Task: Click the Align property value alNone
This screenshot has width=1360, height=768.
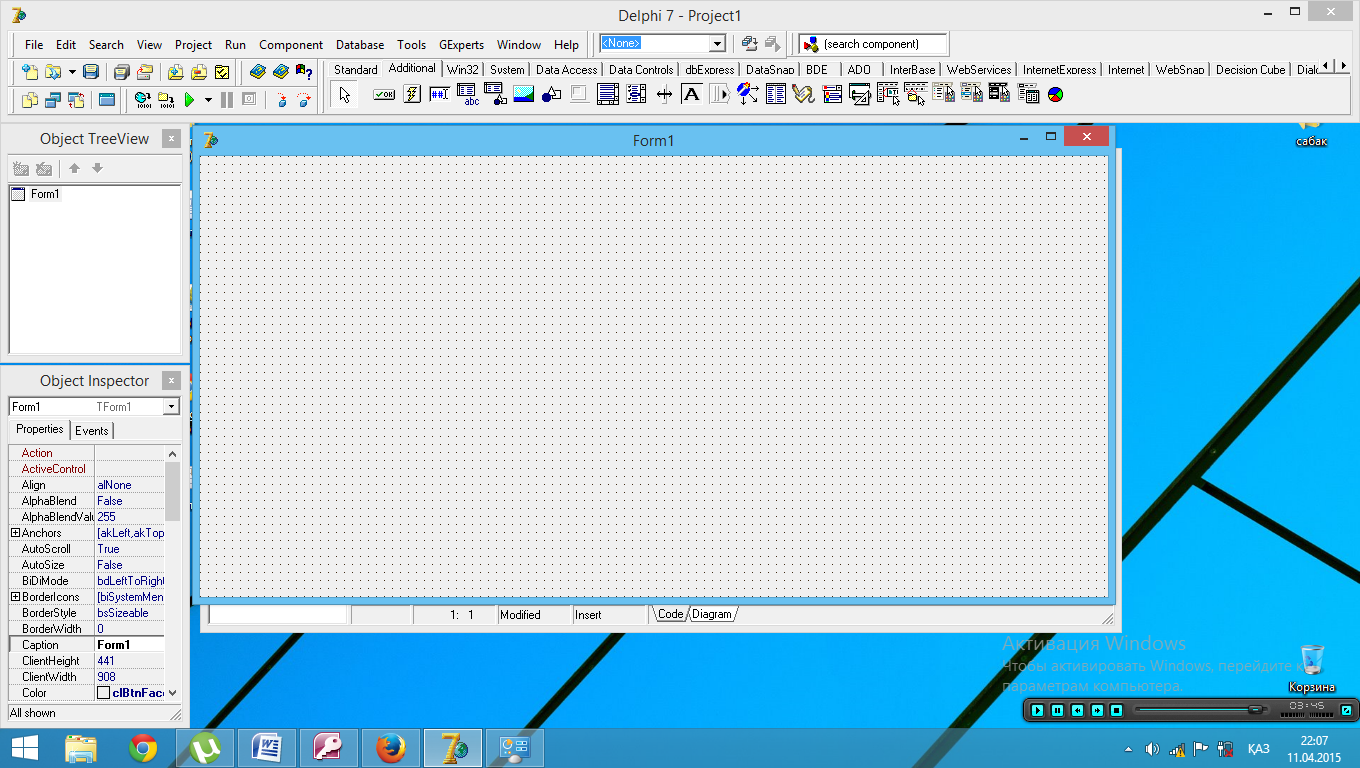Action: [130, 485]
